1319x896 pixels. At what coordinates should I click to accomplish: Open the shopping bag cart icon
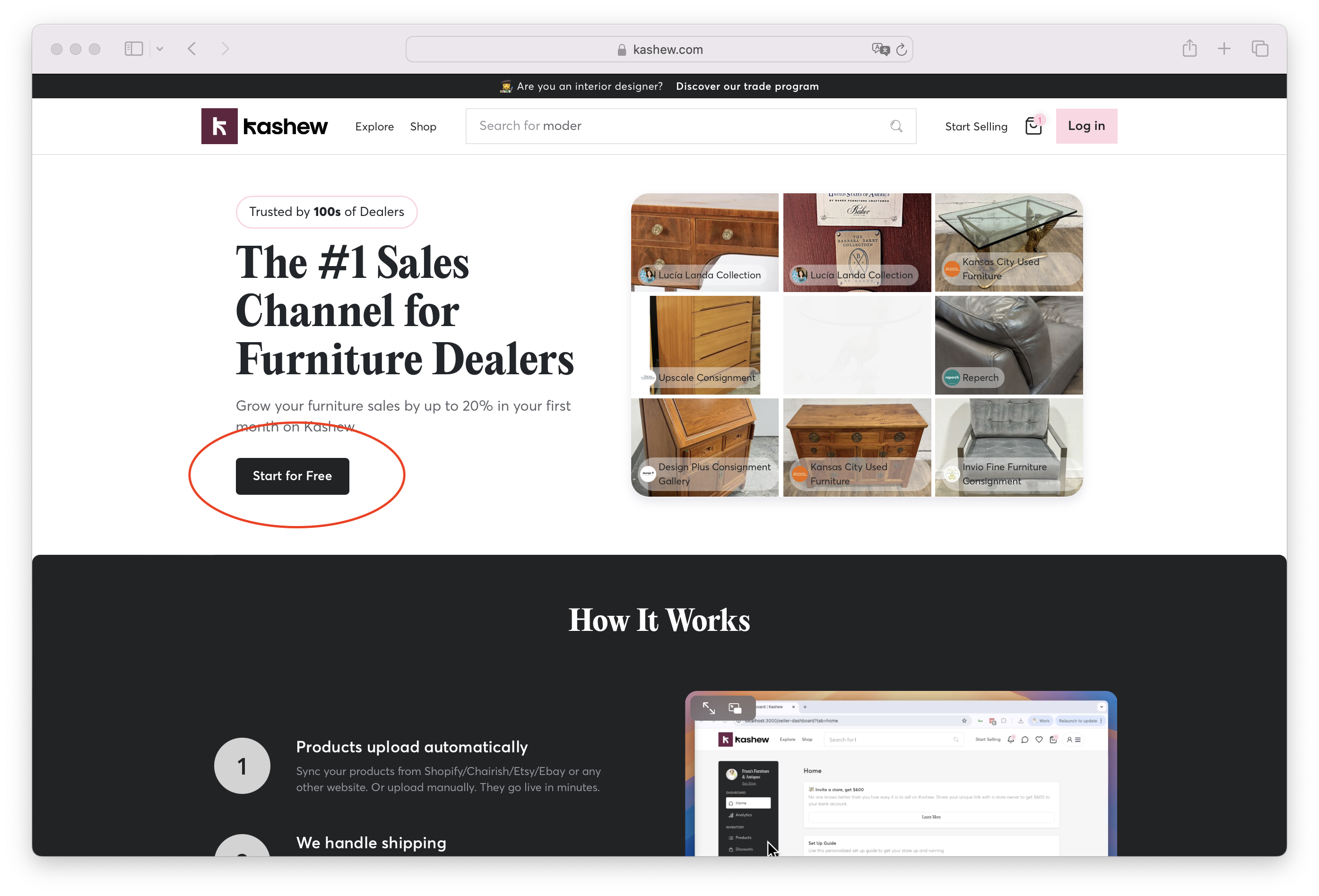click(1033, 126)
